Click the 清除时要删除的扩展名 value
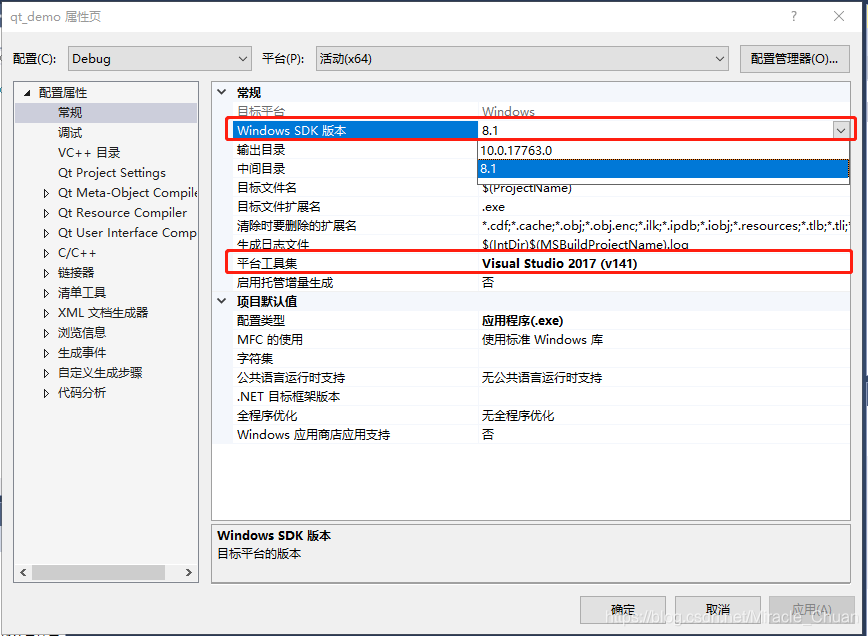Screen dimensions: 868x636 (664, 226)
